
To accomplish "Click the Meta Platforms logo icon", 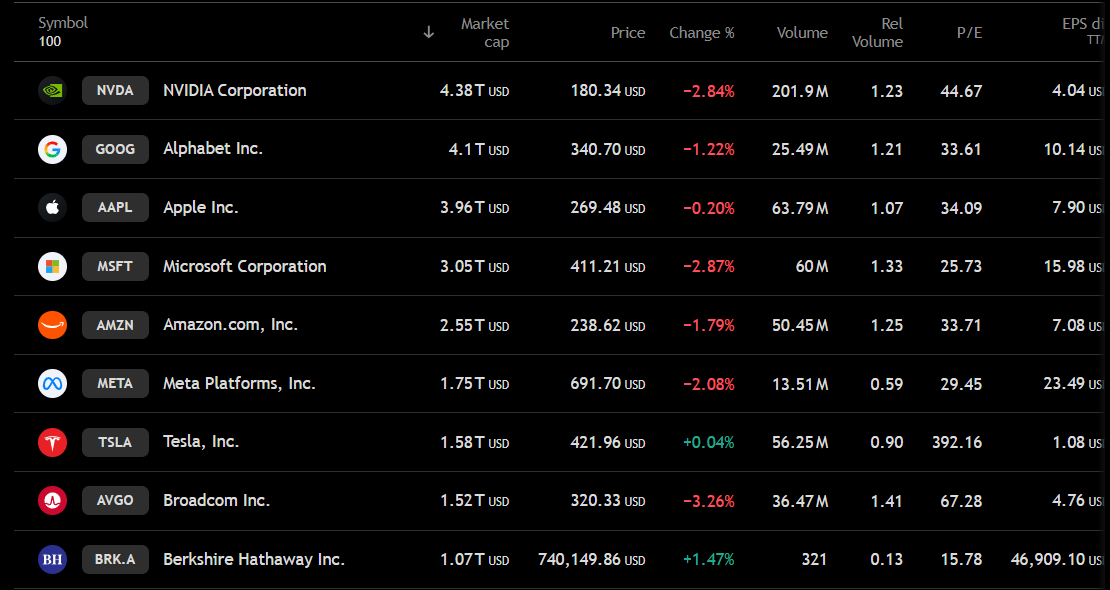I will [52, 383].
